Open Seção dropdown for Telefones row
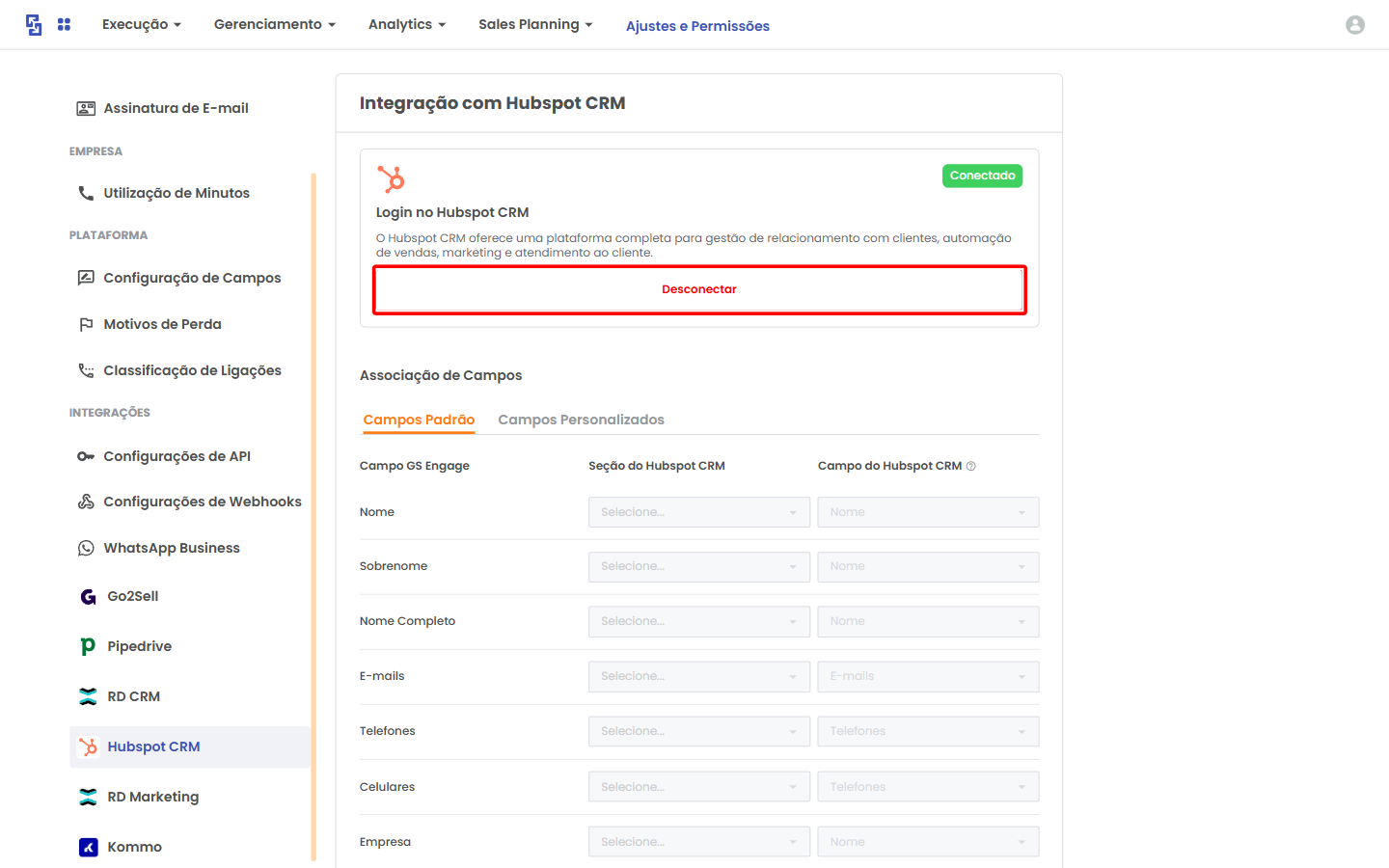 point(699,731)
